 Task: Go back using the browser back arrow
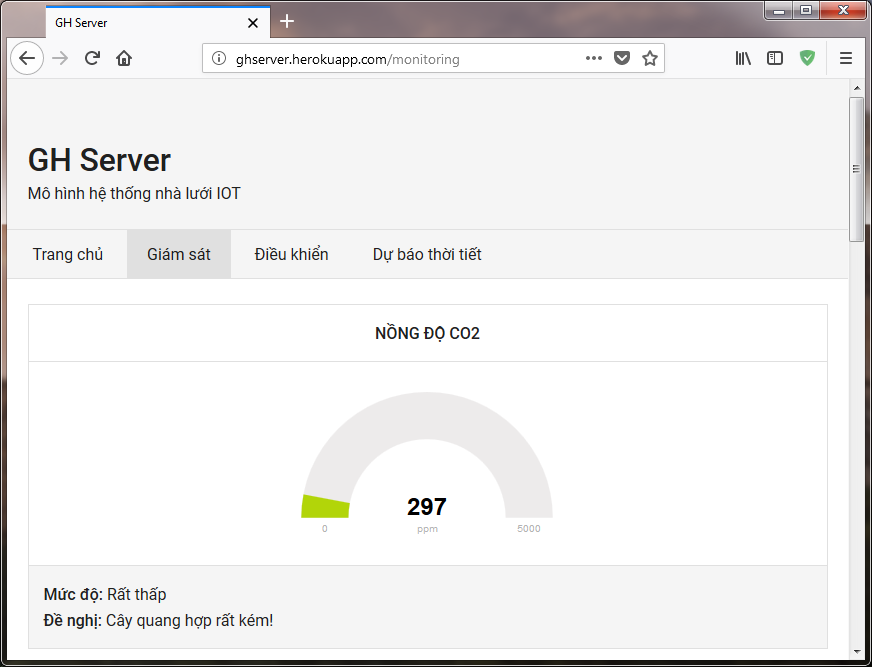coord(27,58)
